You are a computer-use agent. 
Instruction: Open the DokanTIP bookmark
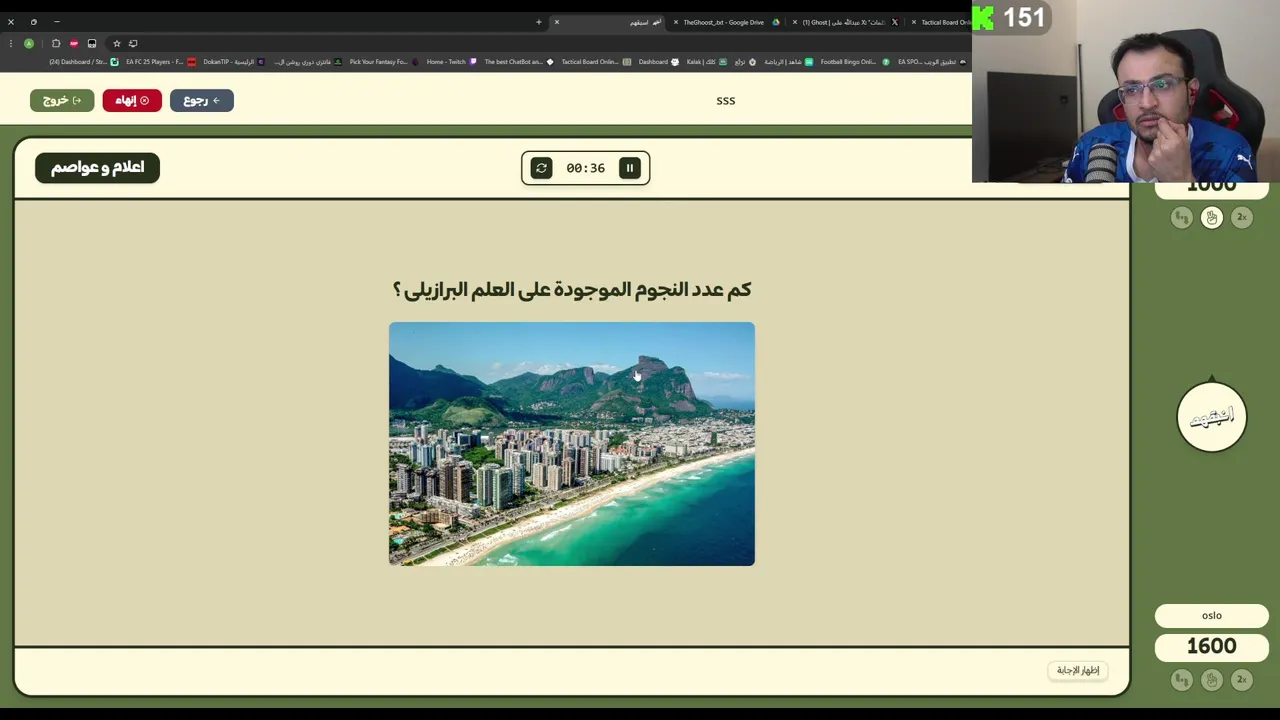coord(234,62)
